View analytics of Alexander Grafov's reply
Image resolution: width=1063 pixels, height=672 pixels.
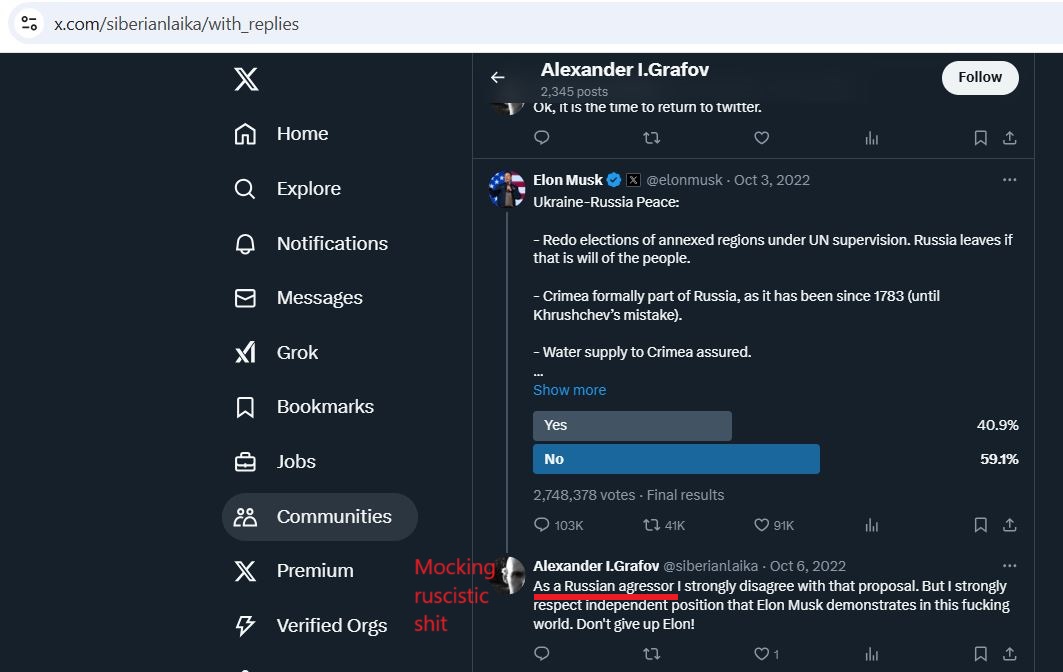872,654
